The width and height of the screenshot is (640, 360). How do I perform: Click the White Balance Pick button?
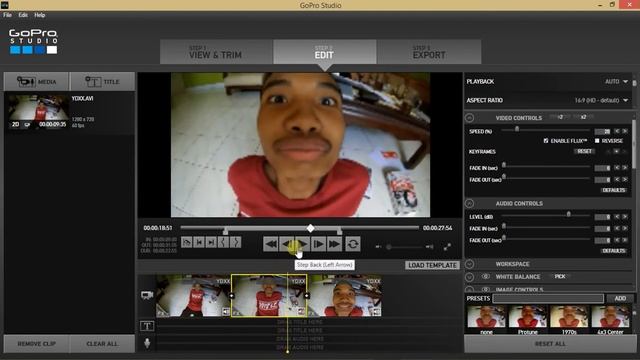pyautogui.click(x=560, y=276)
